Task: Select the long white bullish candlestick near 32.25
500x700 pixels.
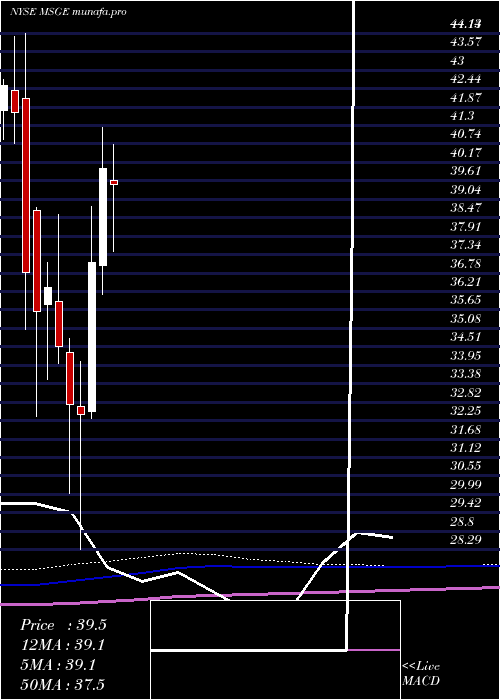Action: tap(92, 337)
